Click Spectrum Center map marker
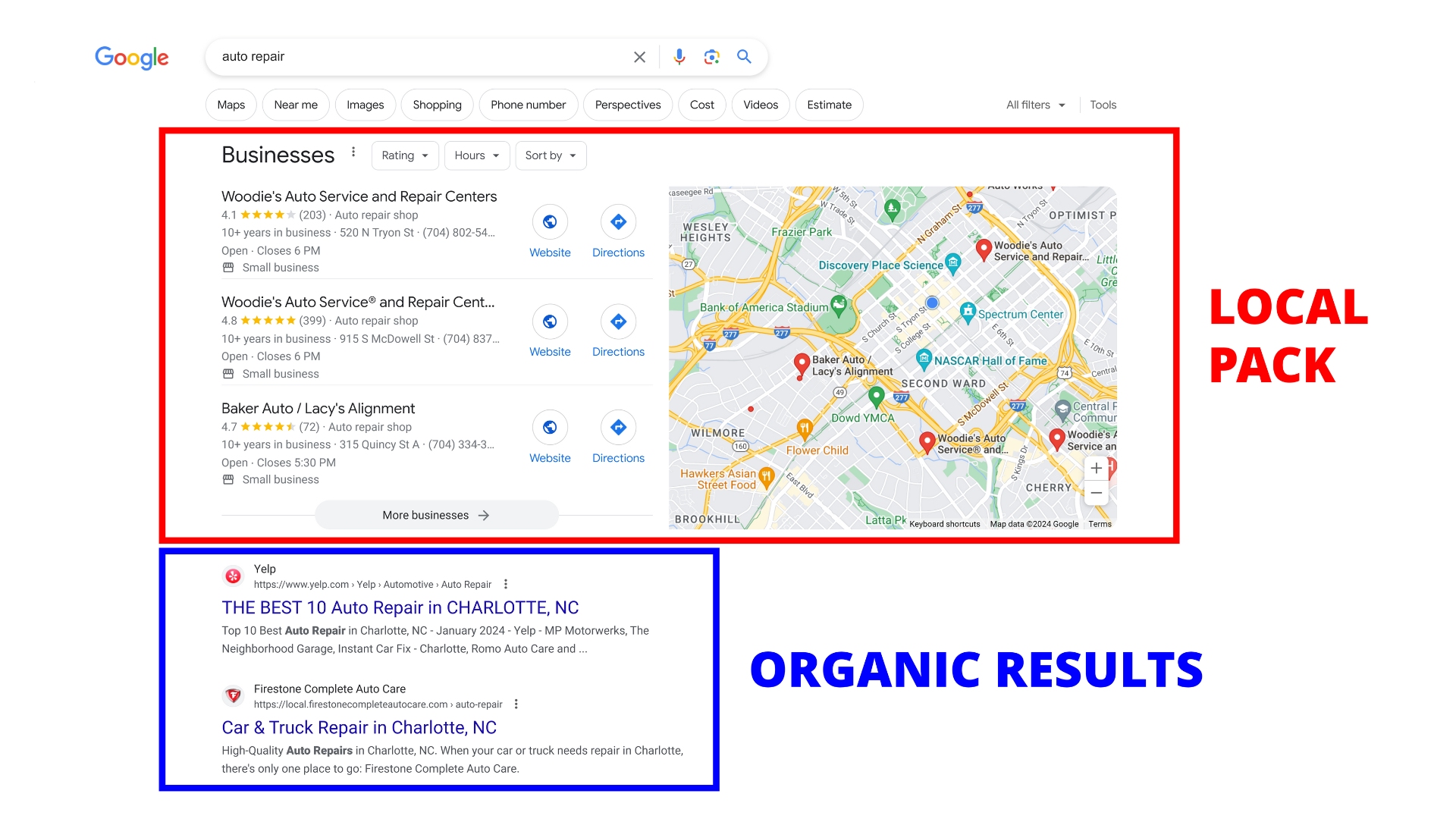 [968, 312]
